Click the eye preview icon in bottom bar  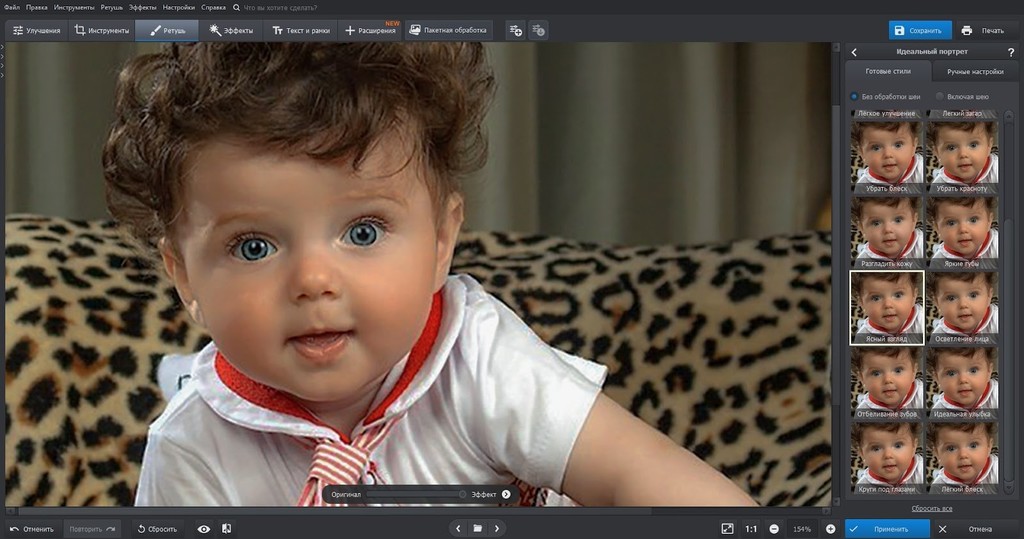[204, 528]
